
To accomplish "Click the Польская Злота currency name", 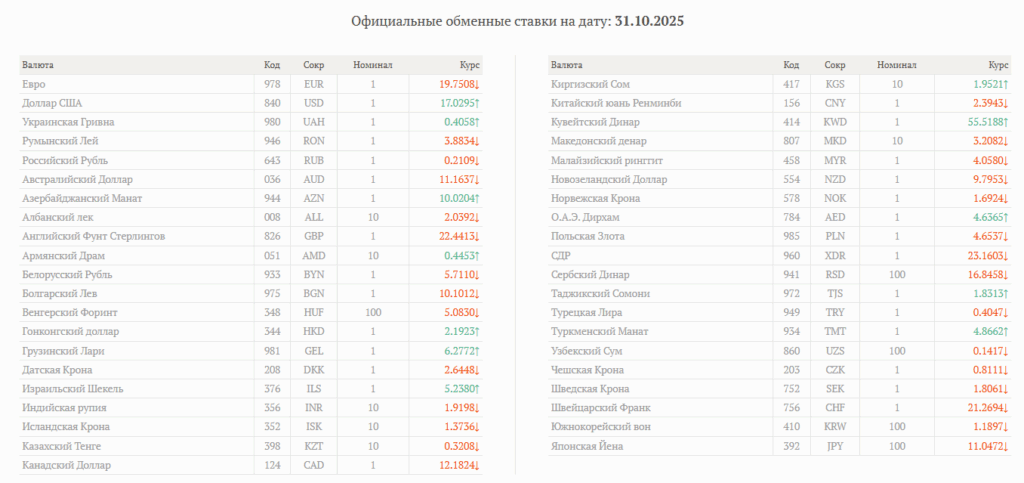I will [x=590, y=236].
